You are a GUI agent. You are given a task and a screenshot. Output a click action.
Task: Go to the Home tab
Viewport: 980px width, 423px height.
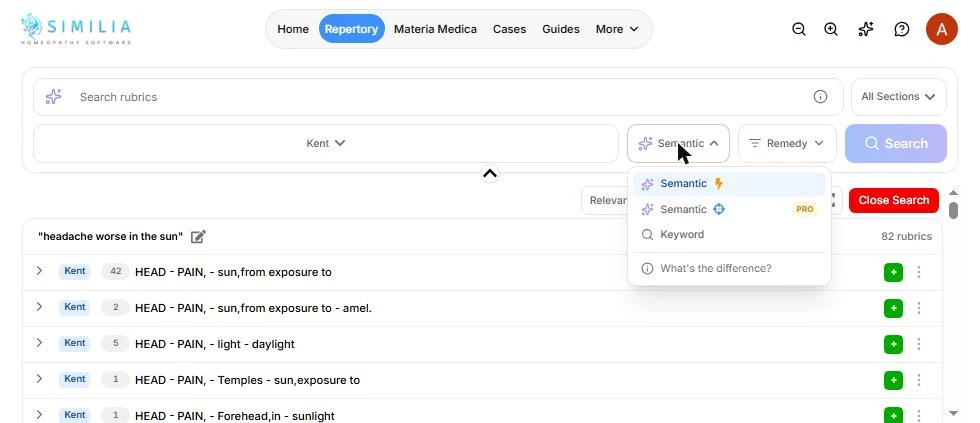tap(293, 29)
